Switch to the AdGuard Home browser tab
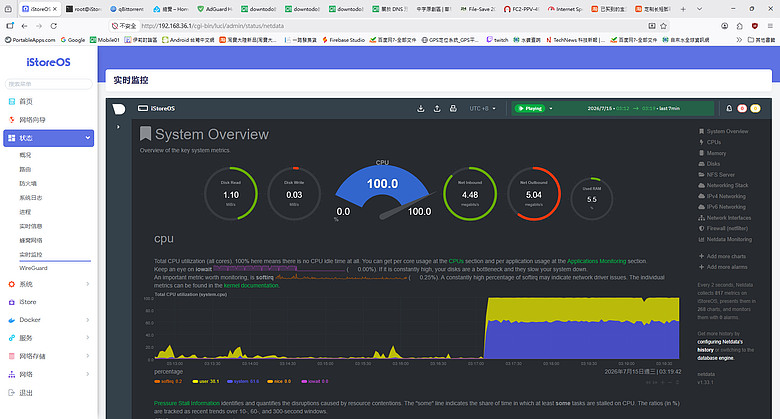 coord(215,9)
